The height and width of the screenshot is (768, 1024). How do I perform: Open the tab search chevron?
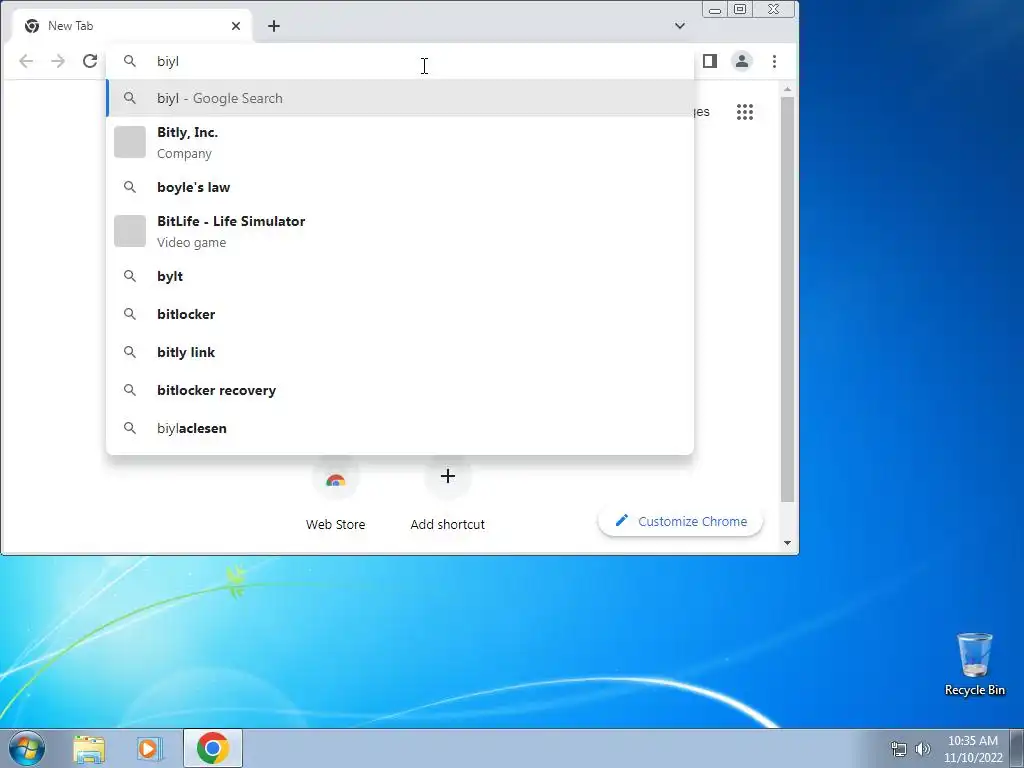(680, 26)
